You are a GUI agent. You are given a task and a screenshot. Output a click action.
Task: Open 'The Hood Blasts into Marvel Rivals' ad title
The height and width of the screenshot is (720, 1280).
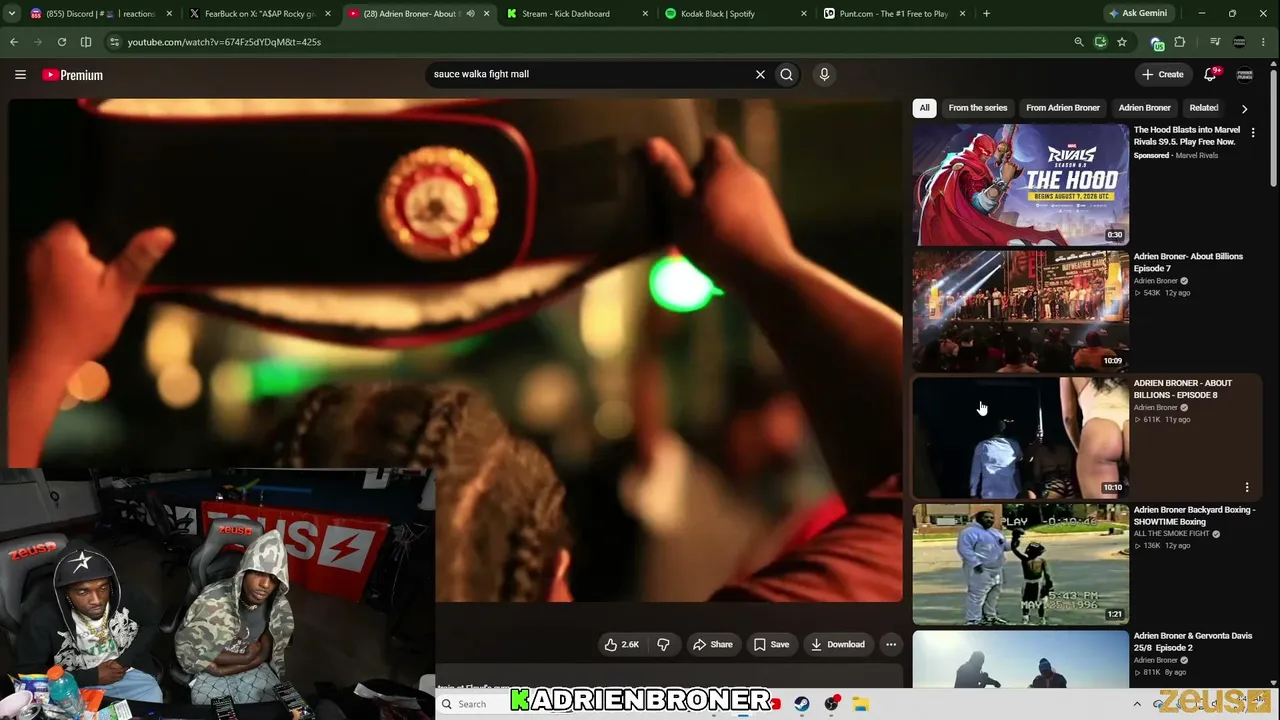point(1186,136)
